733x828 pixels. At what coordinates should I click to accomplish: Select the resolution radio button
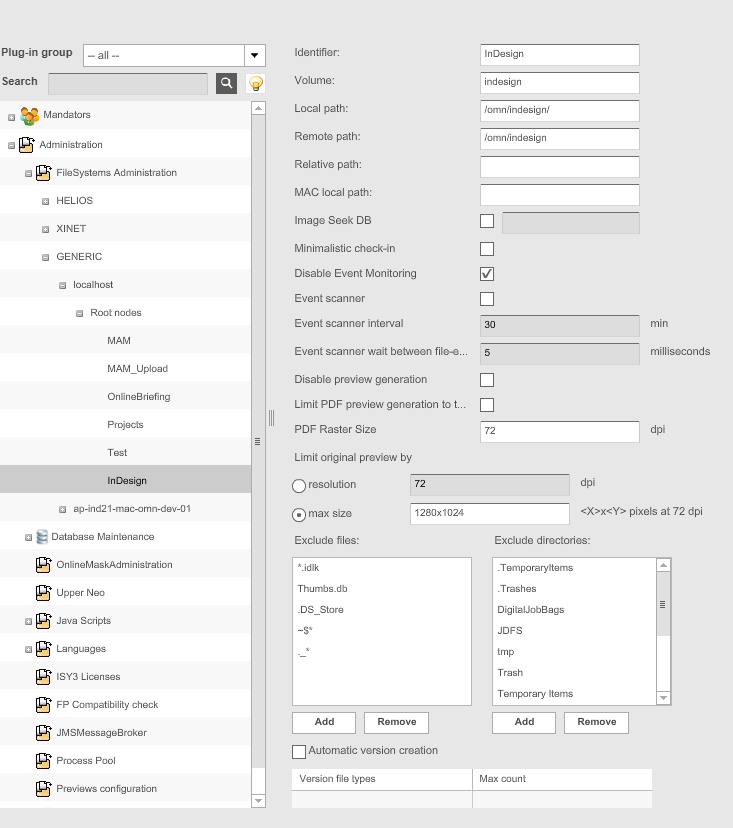coord(299,486)
